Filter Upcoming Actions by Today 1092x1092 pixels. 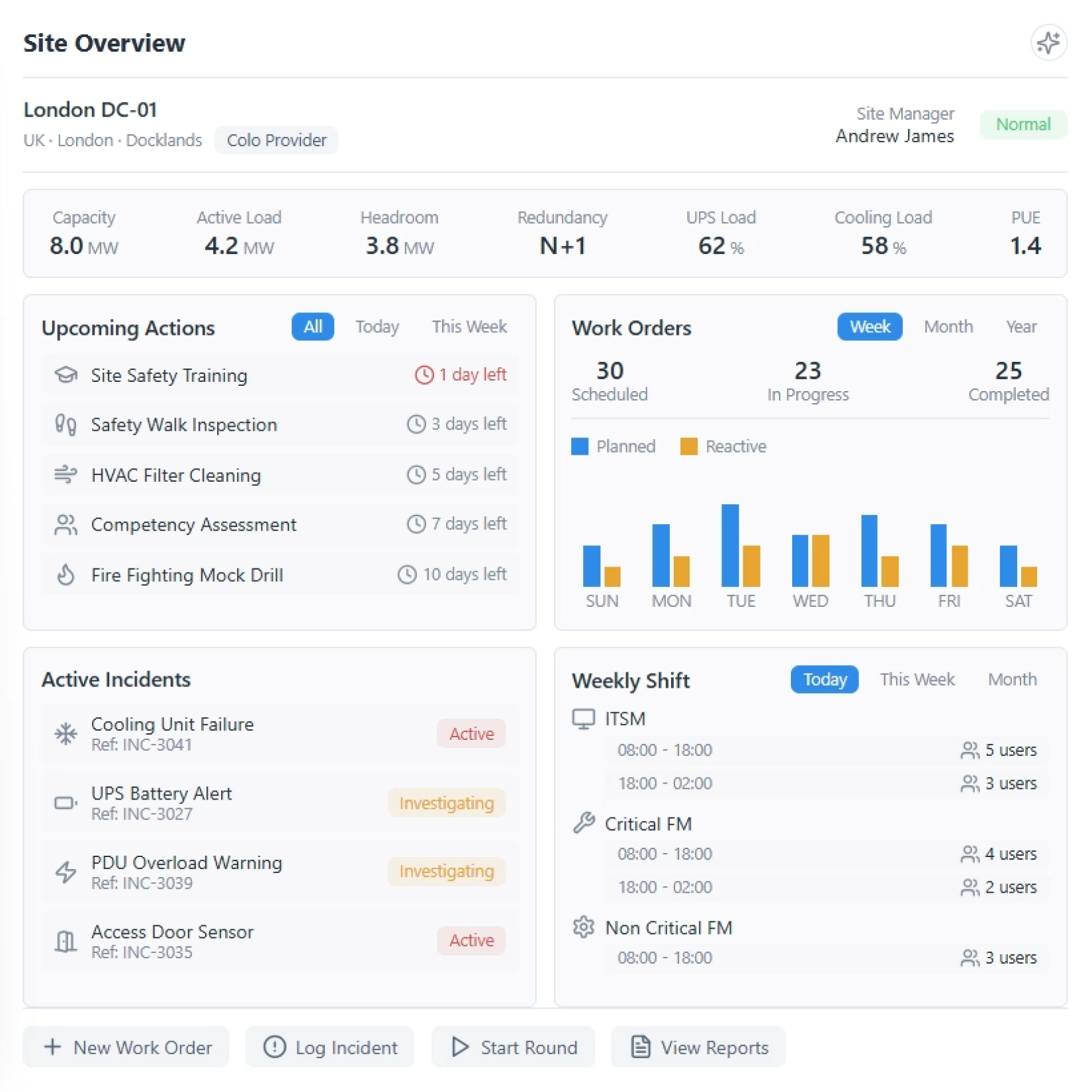pos(377,327)
